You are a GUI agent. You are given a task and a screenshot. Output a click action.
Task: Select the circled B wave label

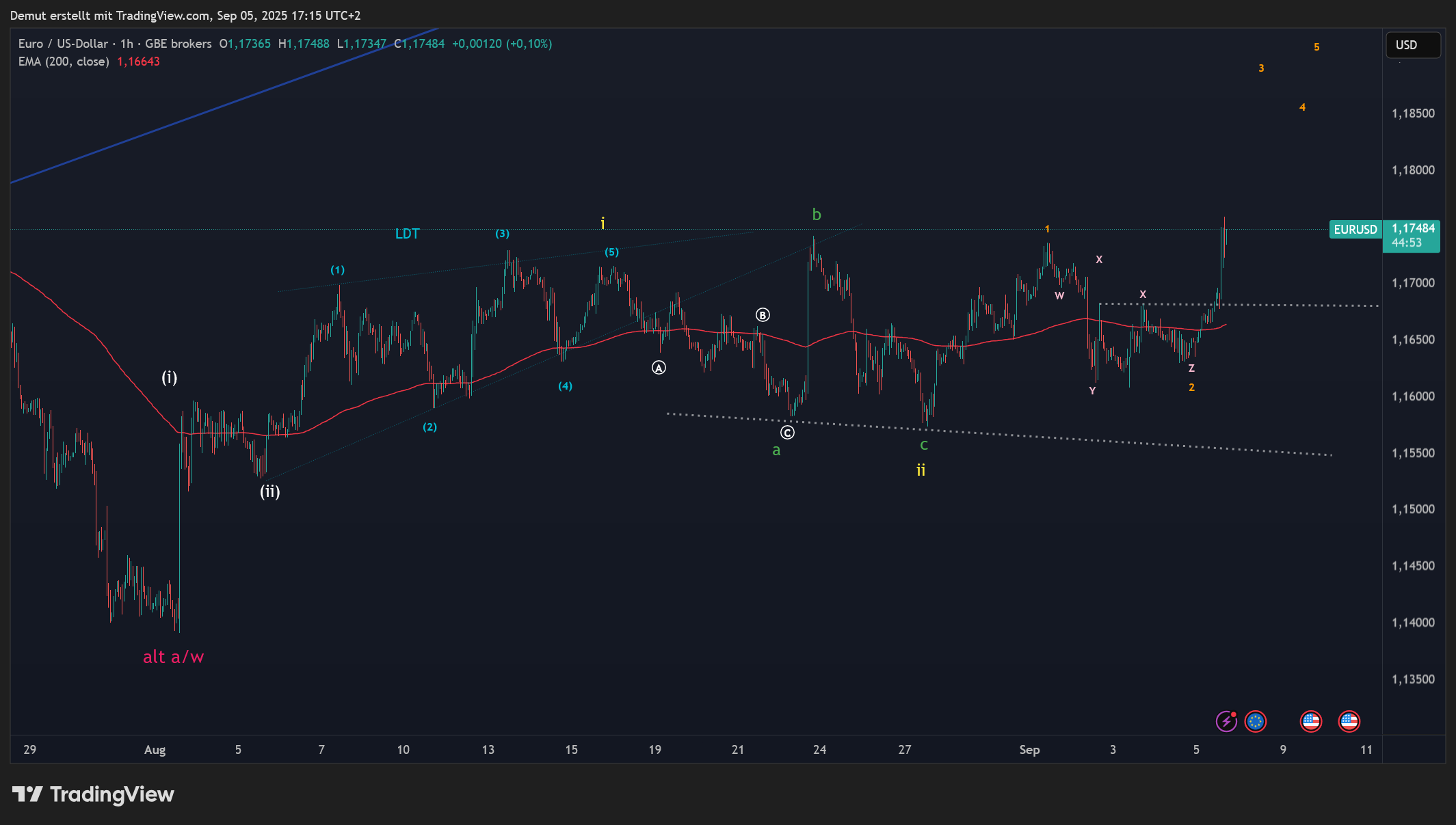click(x=763, y=315)
